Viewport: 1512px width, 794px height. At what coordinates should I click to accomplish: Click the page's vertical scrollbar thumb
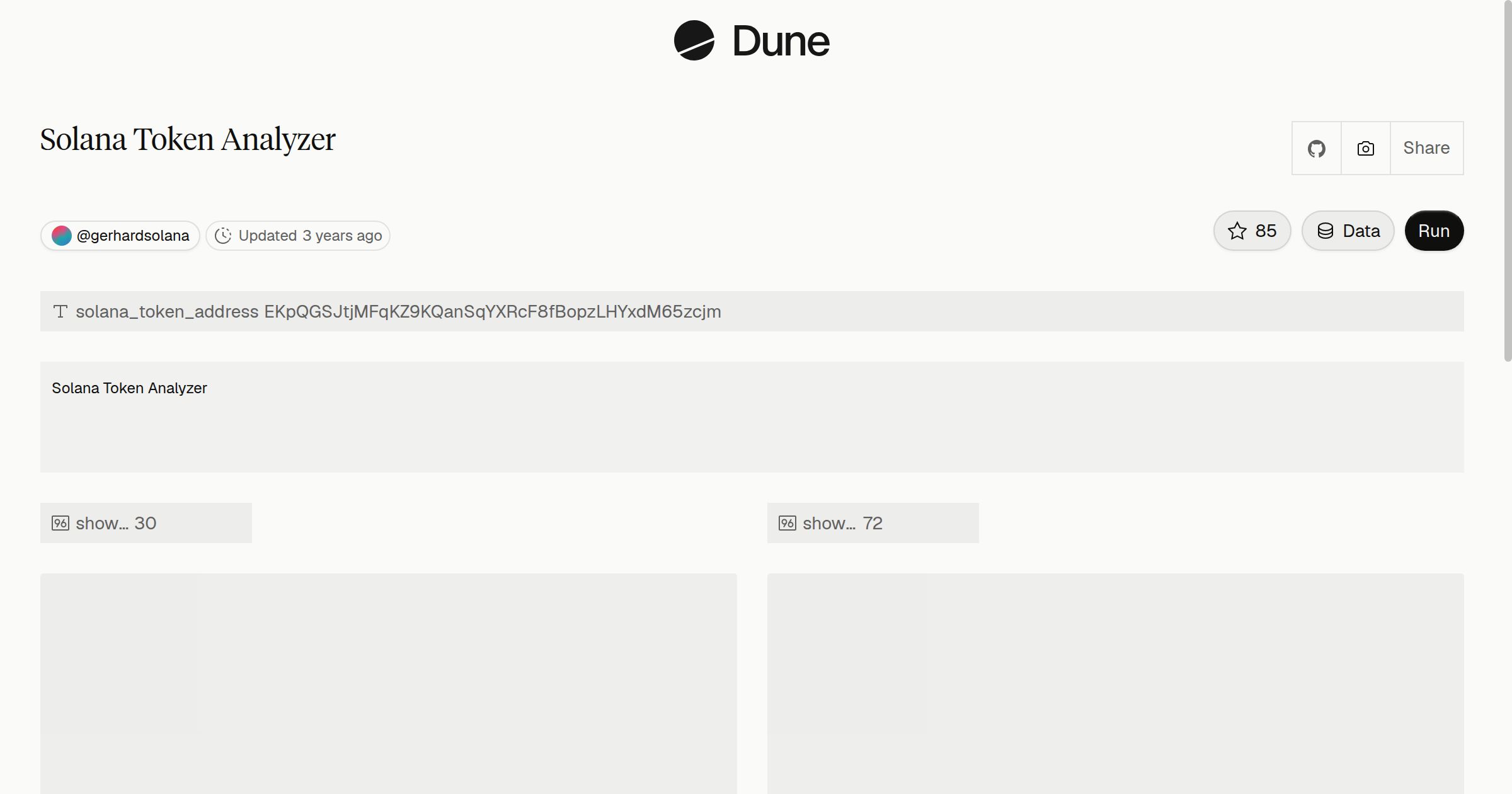(x=1508, y=181)
